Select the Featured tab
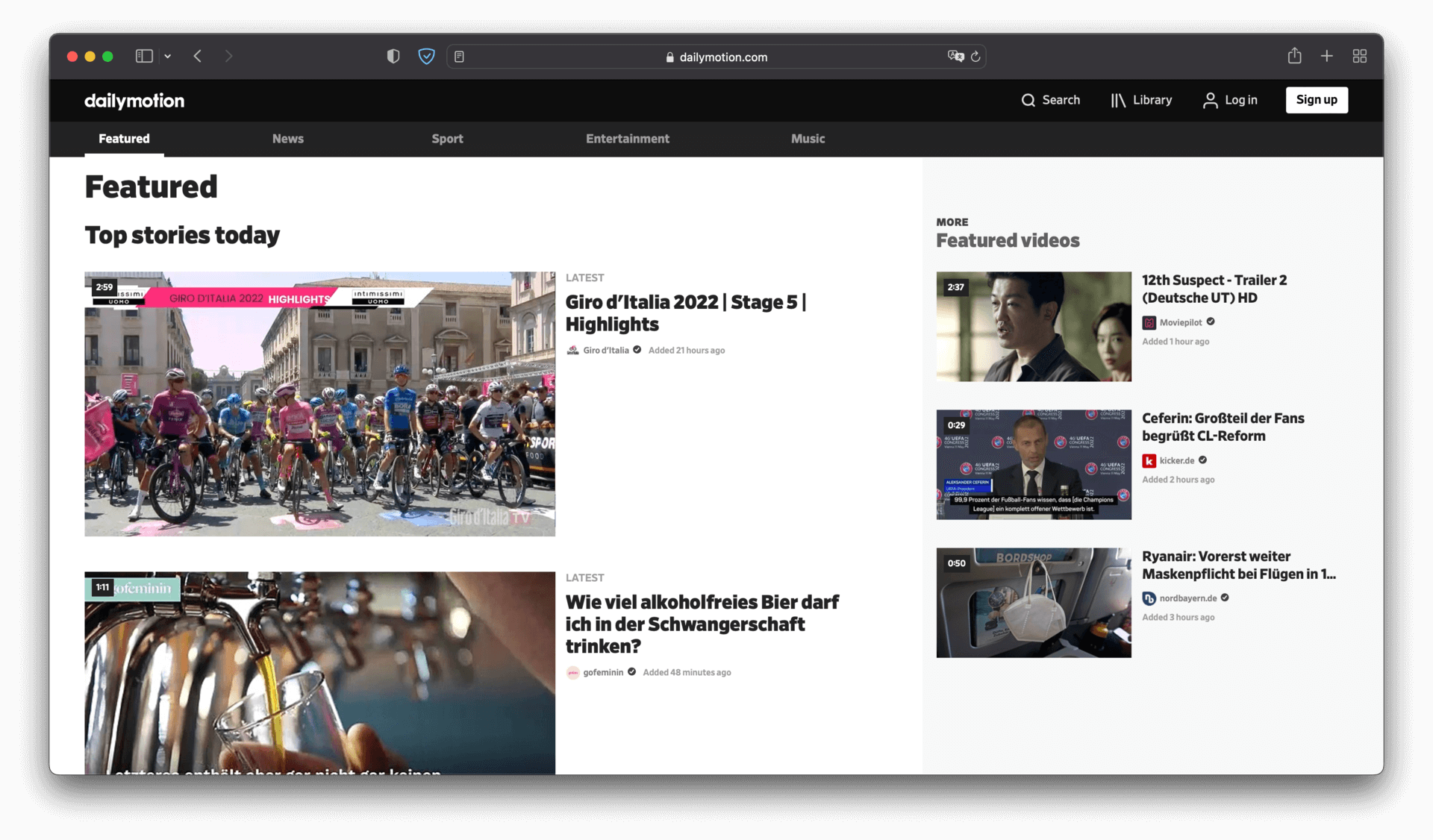This screenshot has width=1433, height=840. 124,139
